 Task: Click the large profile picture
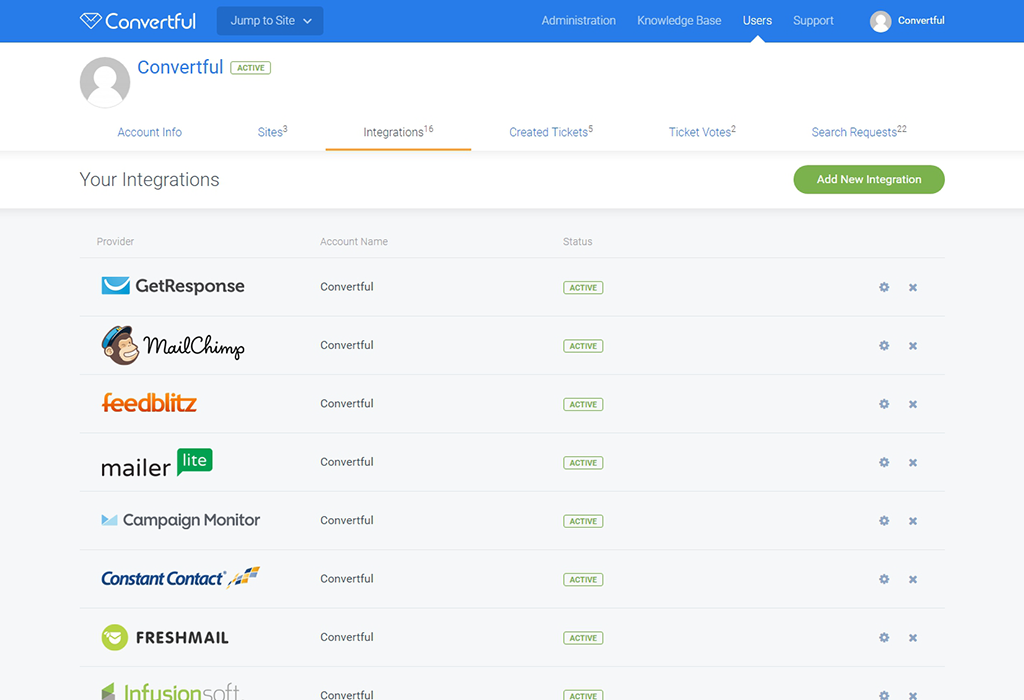coord(104,82)
